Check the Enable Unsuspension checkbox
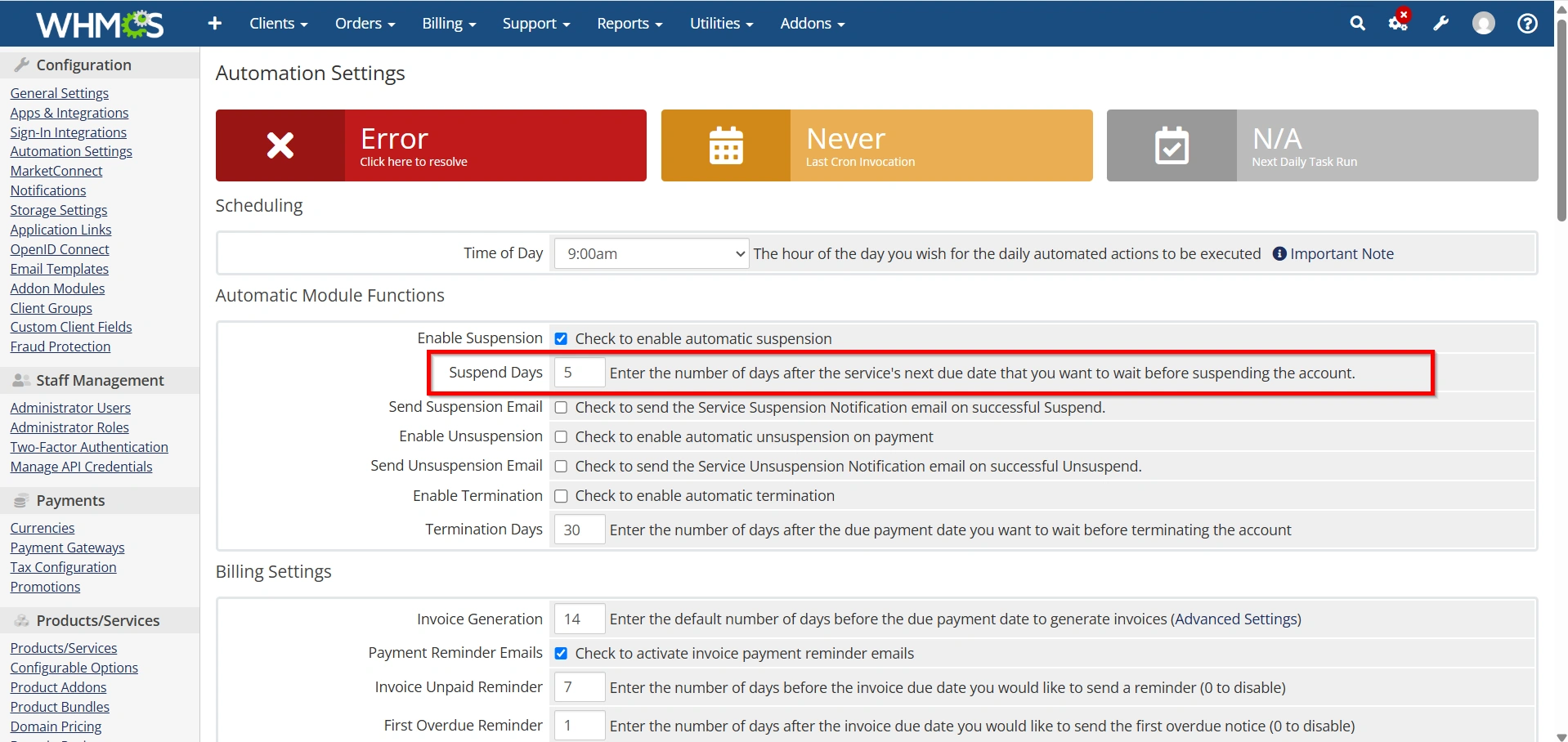Image resolution: width=1568 pixels, height=742 pixels. click(x=561, y=437)
